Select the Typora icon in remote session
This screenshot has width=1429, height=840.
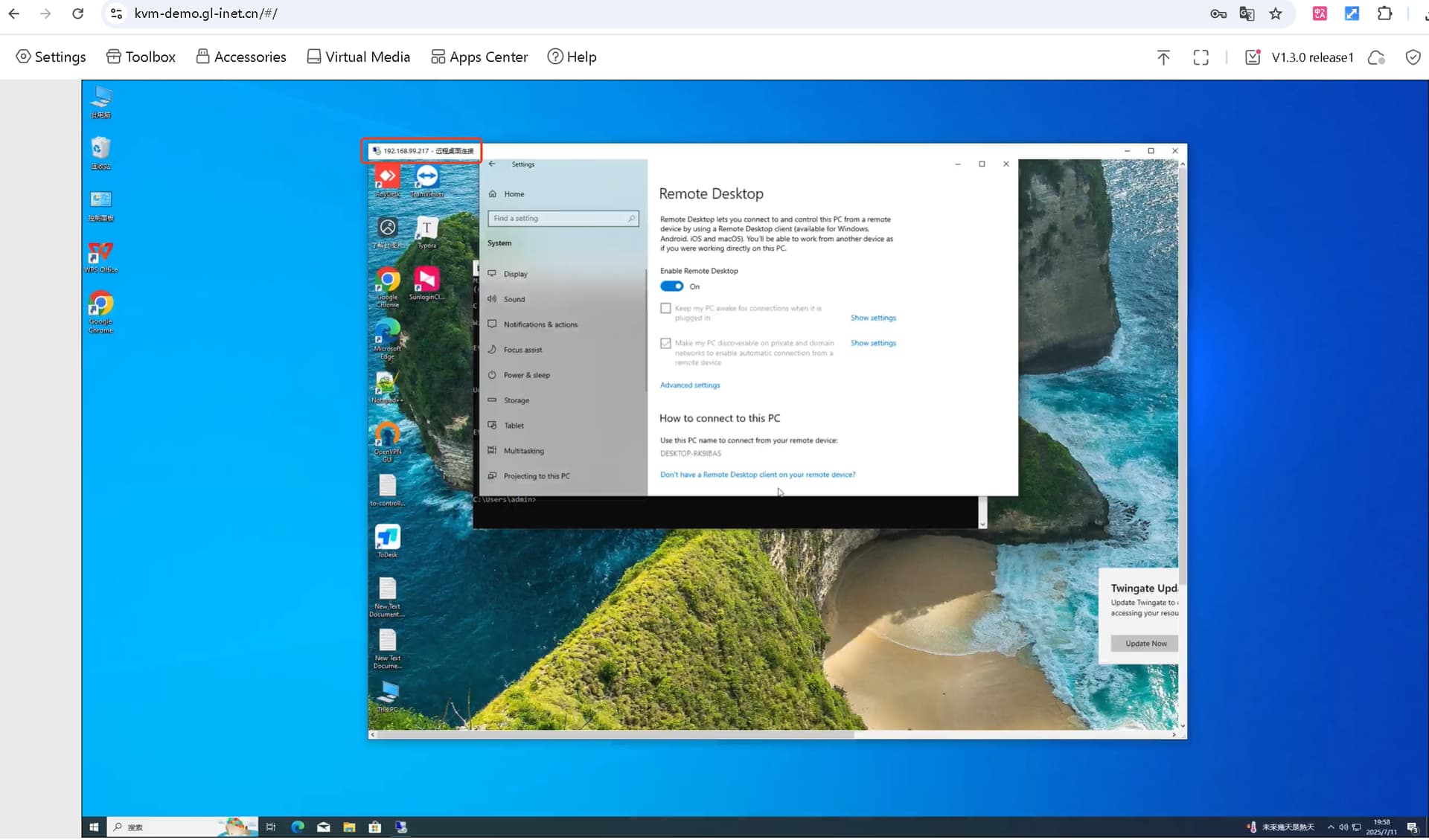[x=427, y=232]
